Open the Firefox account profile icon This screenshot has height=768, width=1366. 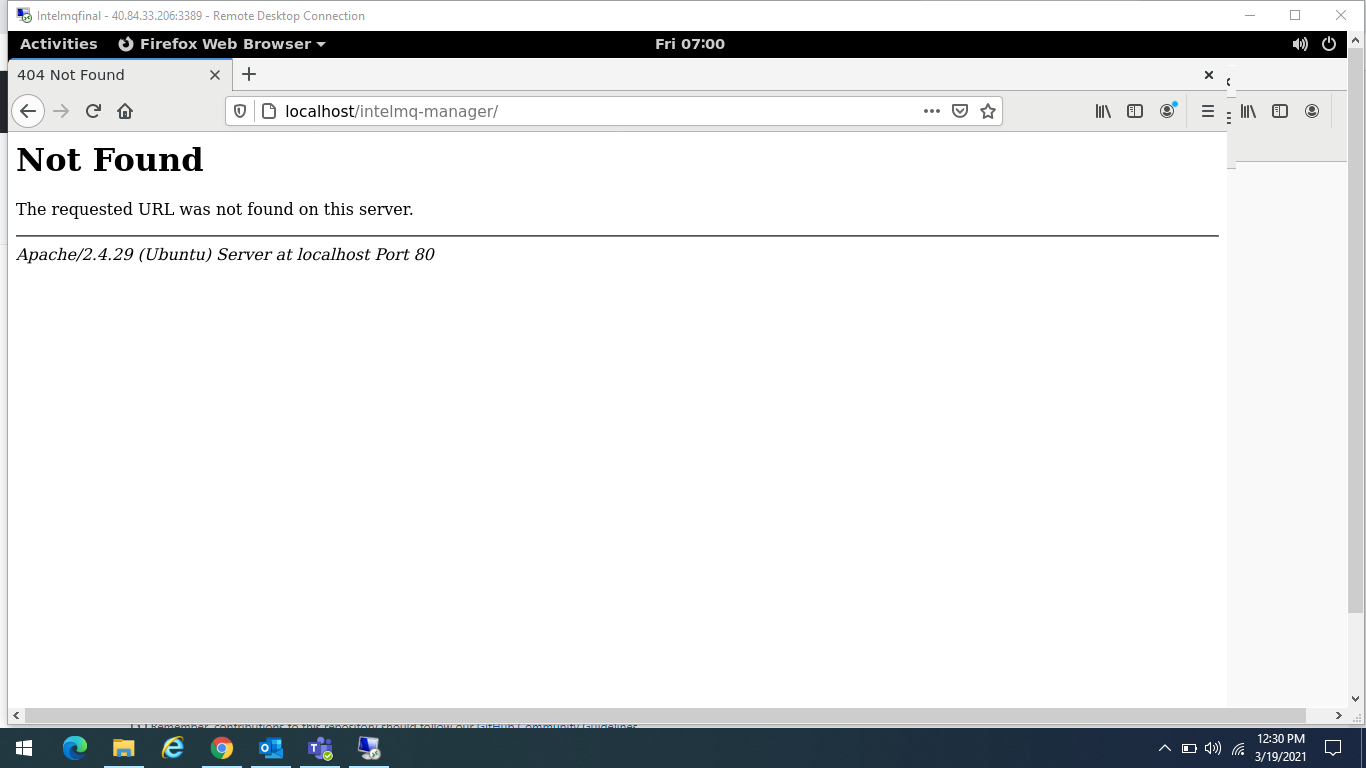coord(1167,111)
